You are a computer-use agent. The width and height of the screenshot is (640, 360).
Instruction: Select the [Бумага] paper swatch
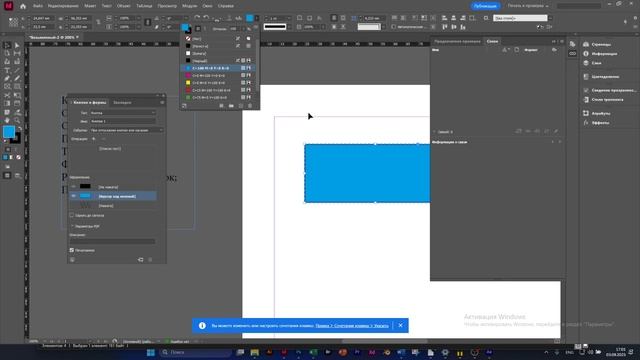(x=218, y=53)
